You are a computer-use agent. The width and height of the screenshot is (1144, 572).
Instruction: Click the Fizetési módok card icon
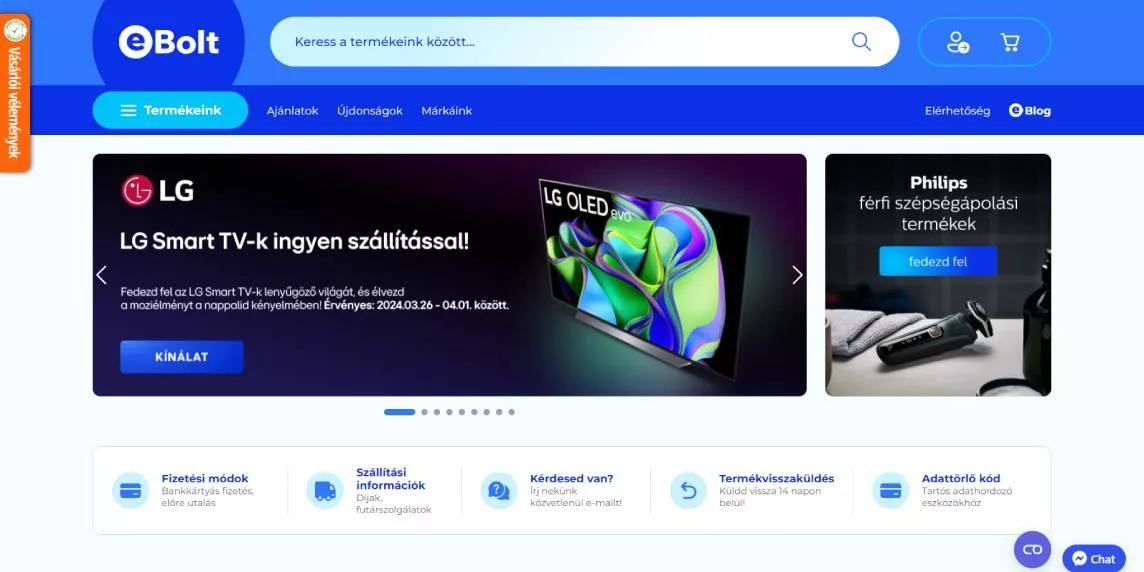pos(131,490)
